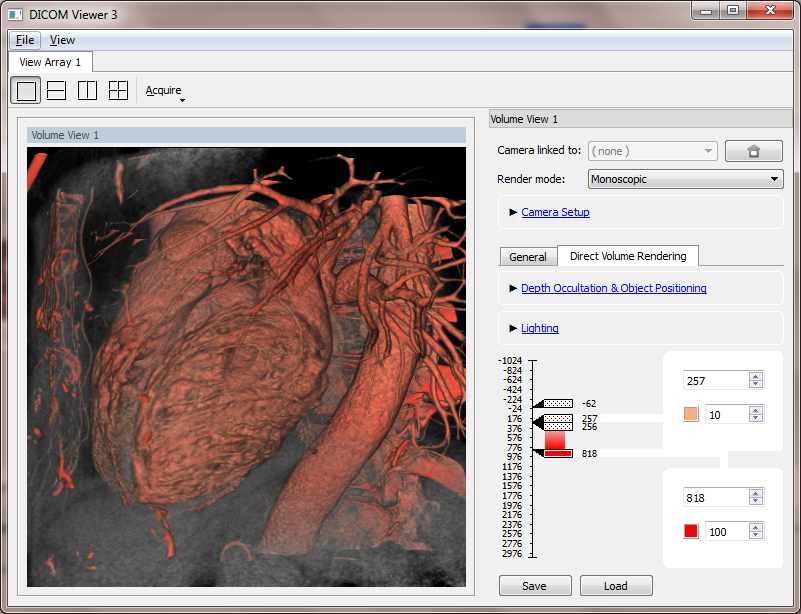Viewport: 801px width, 614px height.
Task: Expand Depth Occultation & Object Positioning
Action: pos(613,288)
